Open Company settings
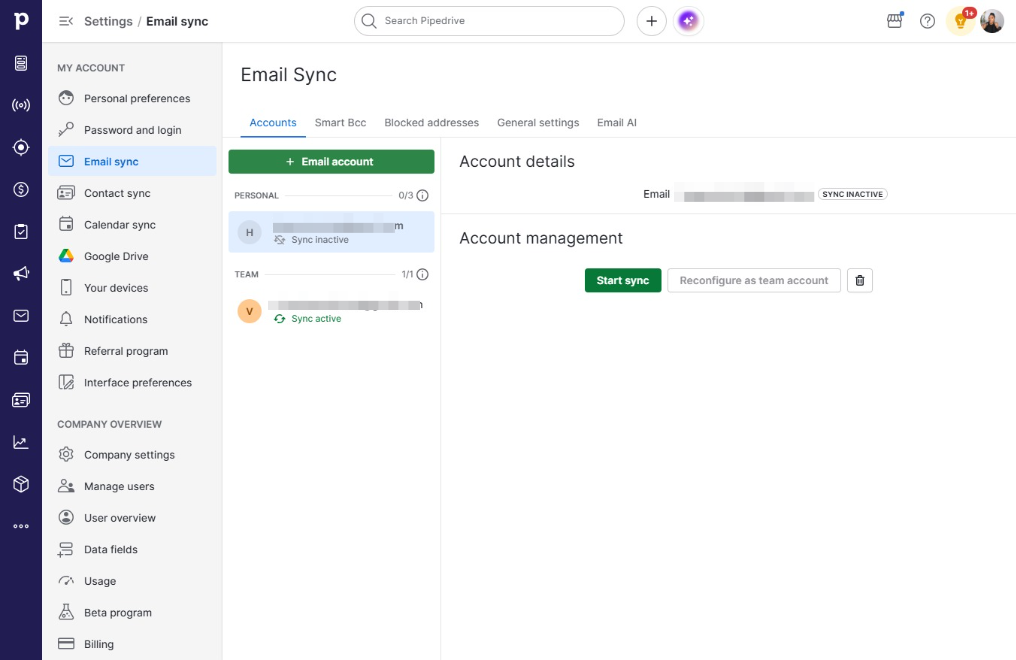This screenshot has height=660, width=1016. (x=132, y=455)
